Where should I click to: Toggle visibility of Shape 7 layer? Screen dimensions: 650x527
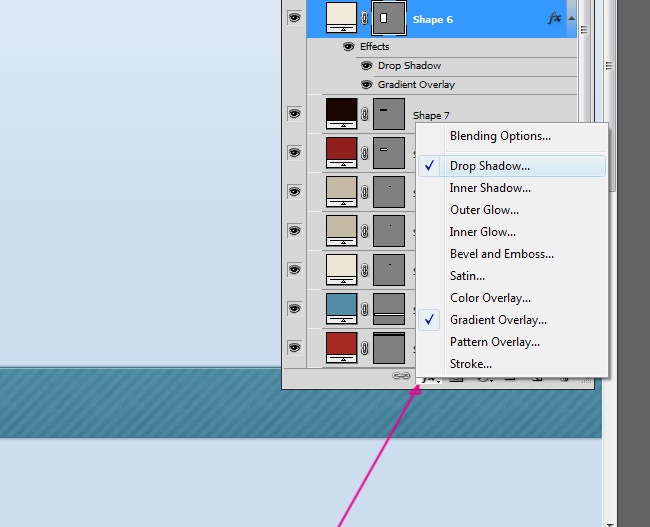[294, 114]
